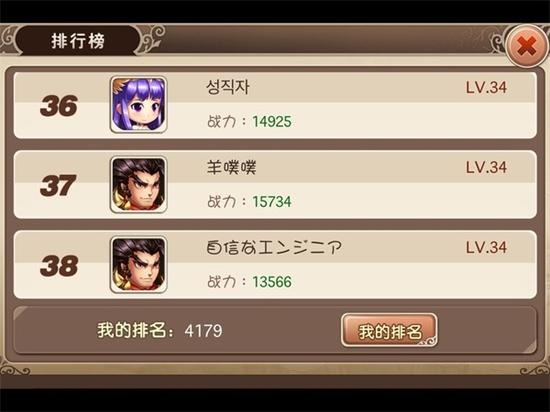This screenshot has width=550, height=412.
Task: Click LV.34 label of 羊噗噗
Action: tap(486, 167)
